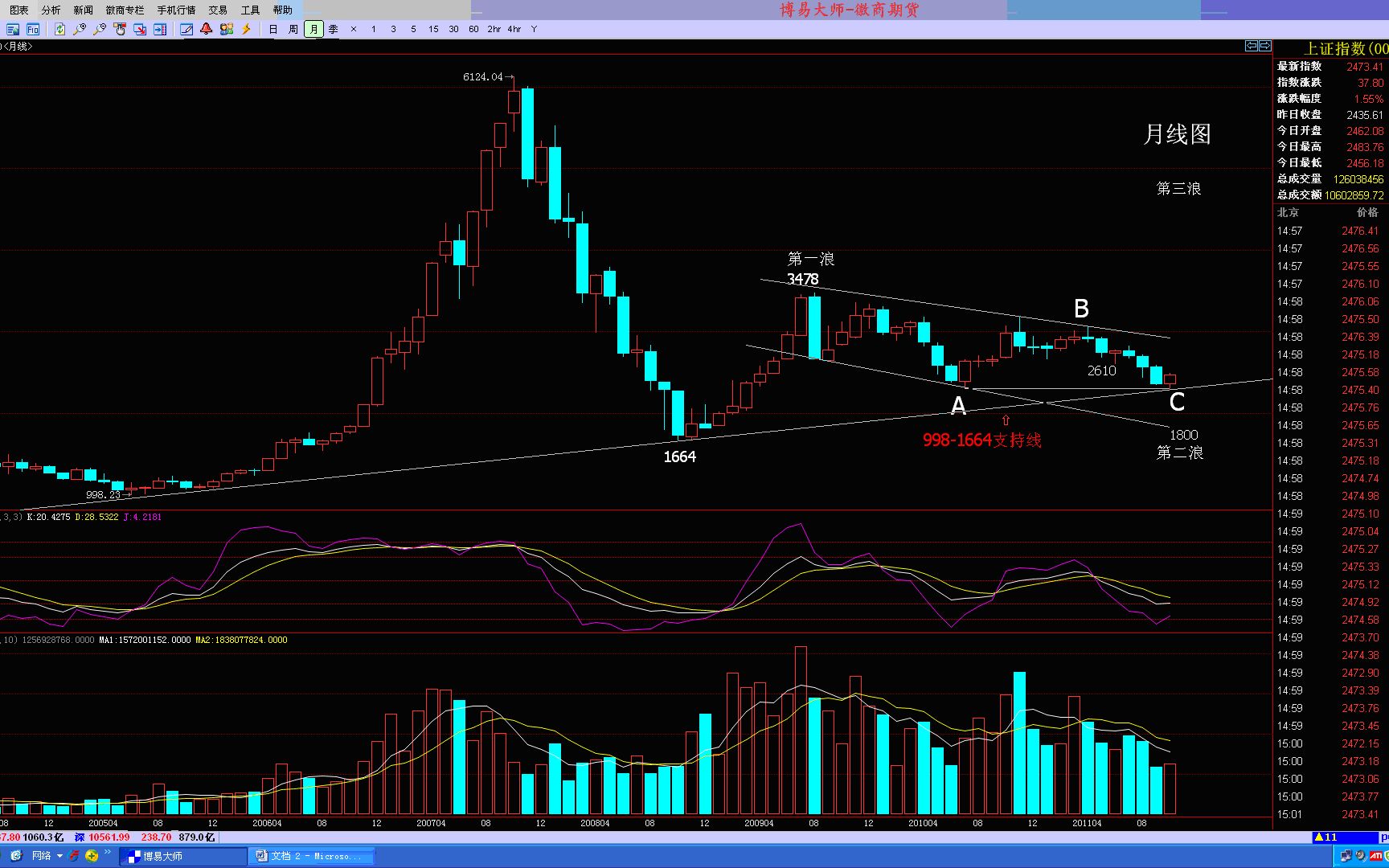
Task: Click the 998-1664支持线 red annotation
Action: coord(981,440)
